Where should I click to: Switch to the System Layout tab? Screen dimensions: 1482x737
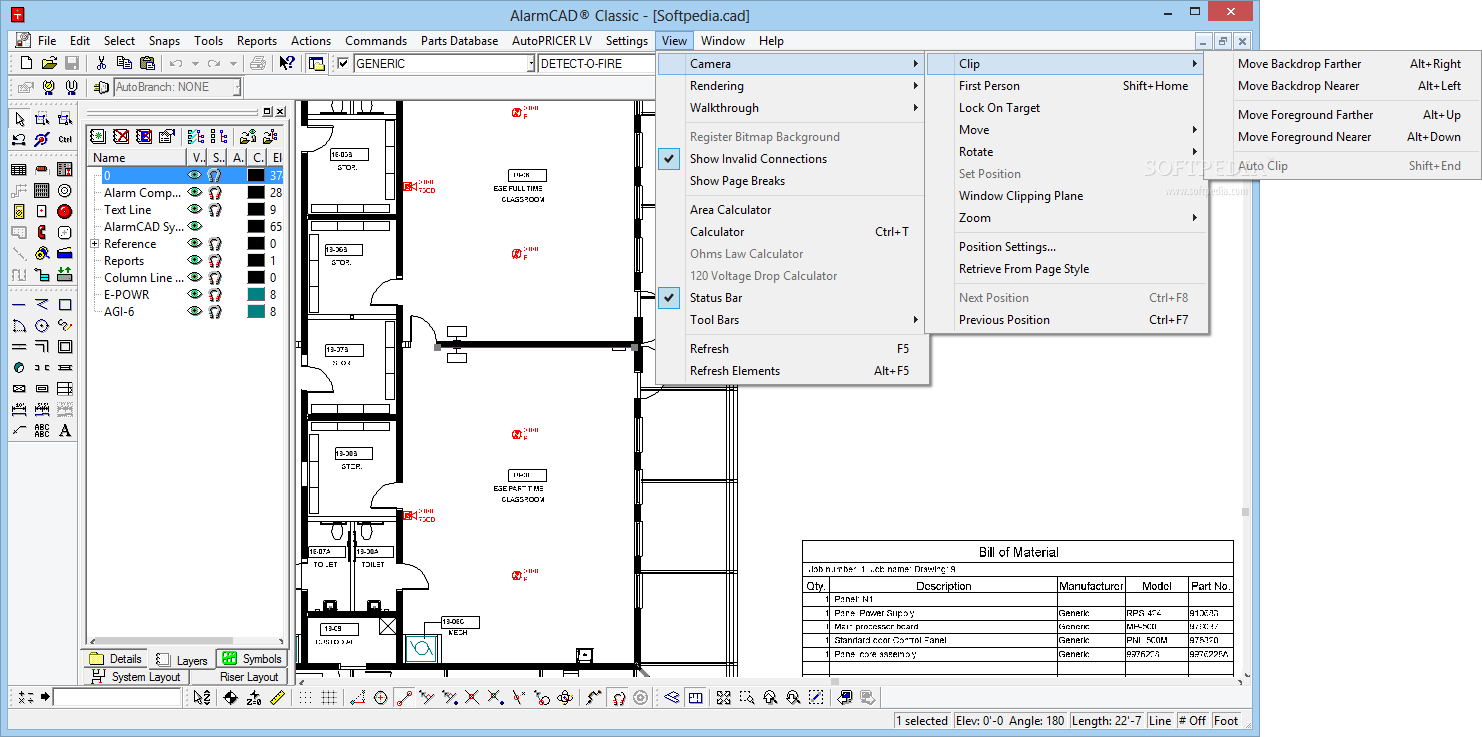click(x=137, y=677)
